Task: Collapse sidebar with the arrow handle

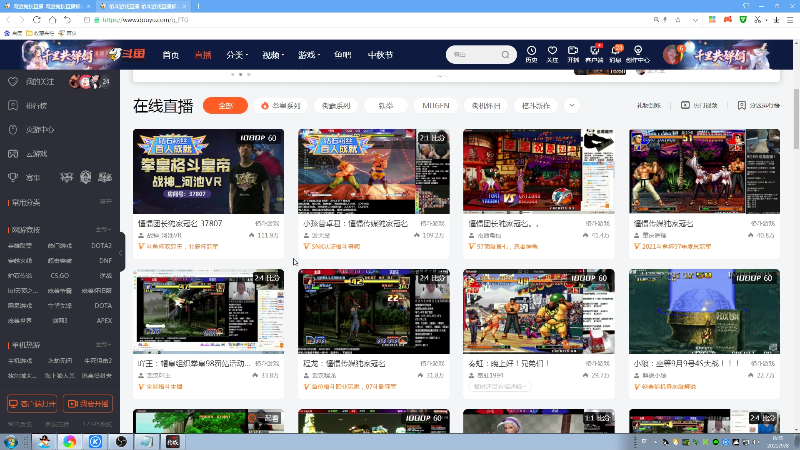Action: [x=121, y=253]
